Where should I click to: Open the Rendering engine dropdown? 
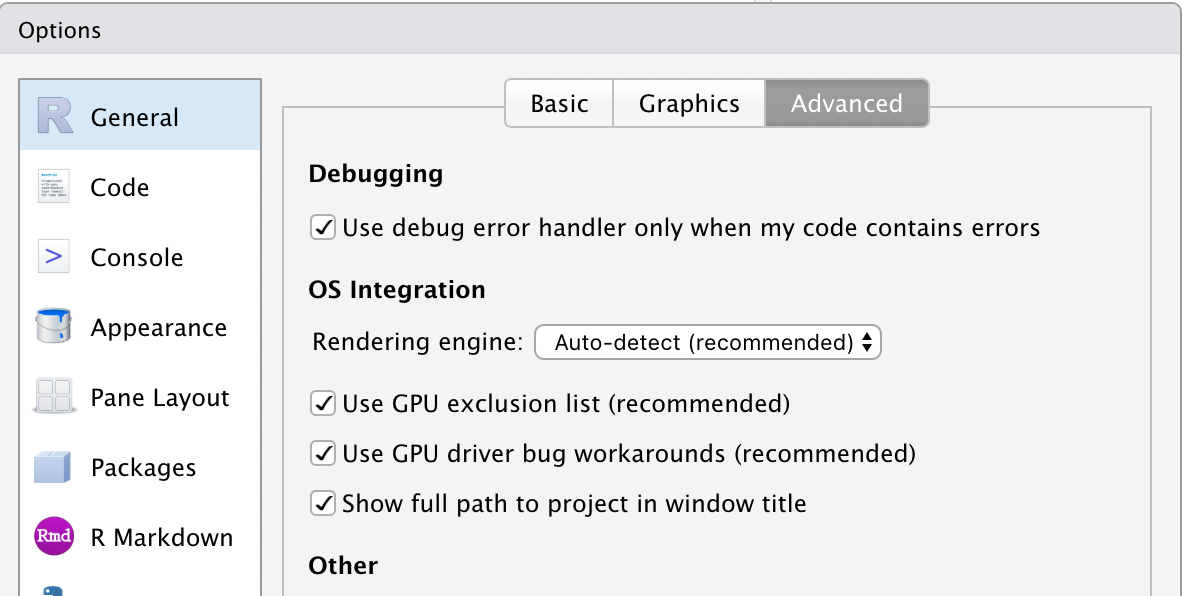[707, 342]
